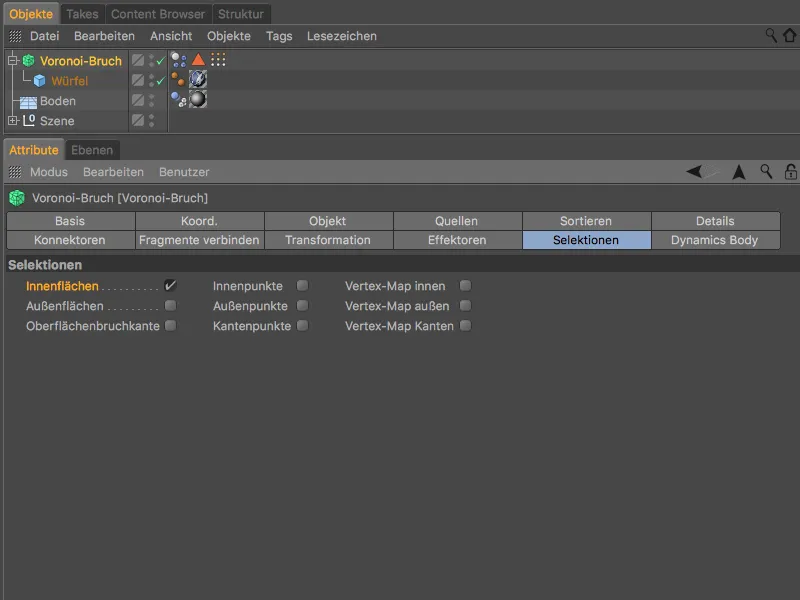The height and width of the screenshot is (600, 800).
Task: Click the layer square icon for Boden
Action: pyautogui.click(x=138, y=100)
